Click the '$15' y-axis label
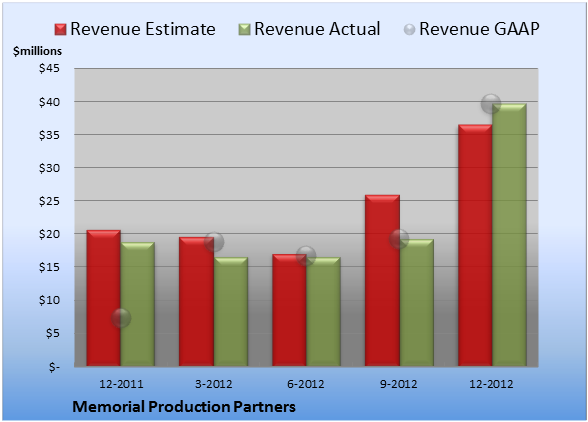The height and width of the screenshot is (422, 588). tap(49, 267)
